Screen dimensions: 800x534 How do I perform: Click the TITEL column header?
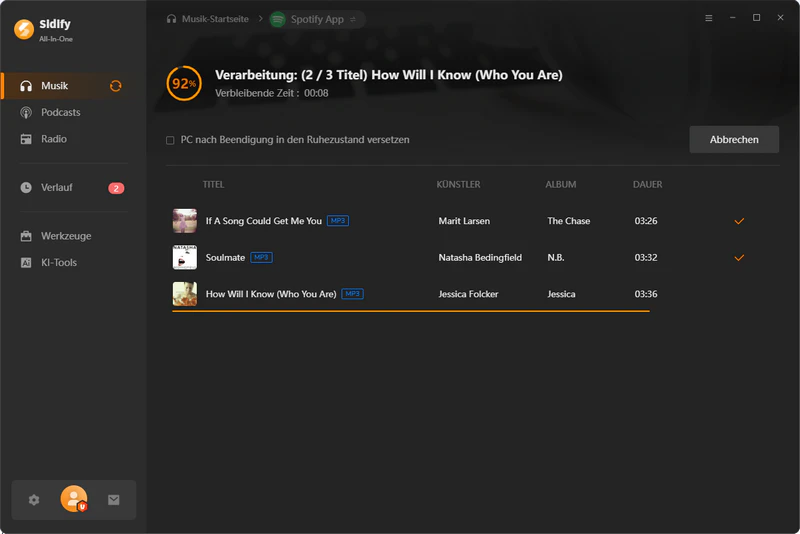coord(213,184)
